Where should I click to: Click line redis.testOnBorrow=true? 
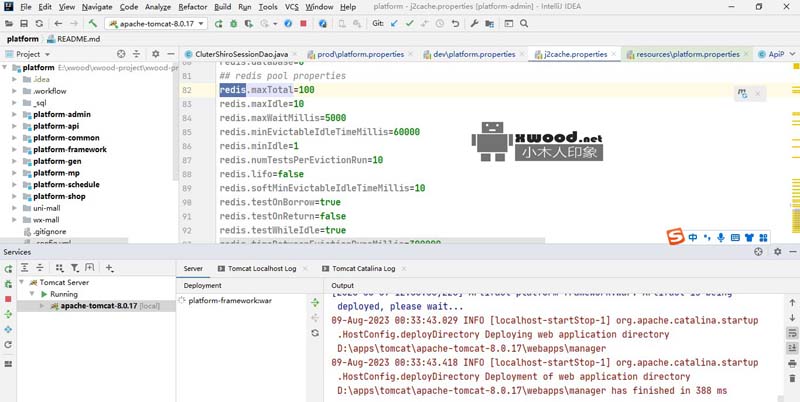tap(280, 202)
